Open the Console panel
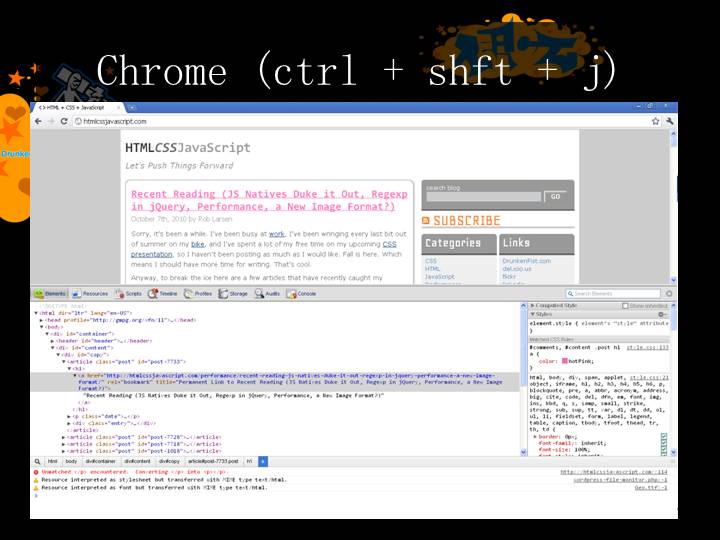Screen dimensions: 720x540 pos(302,294)
